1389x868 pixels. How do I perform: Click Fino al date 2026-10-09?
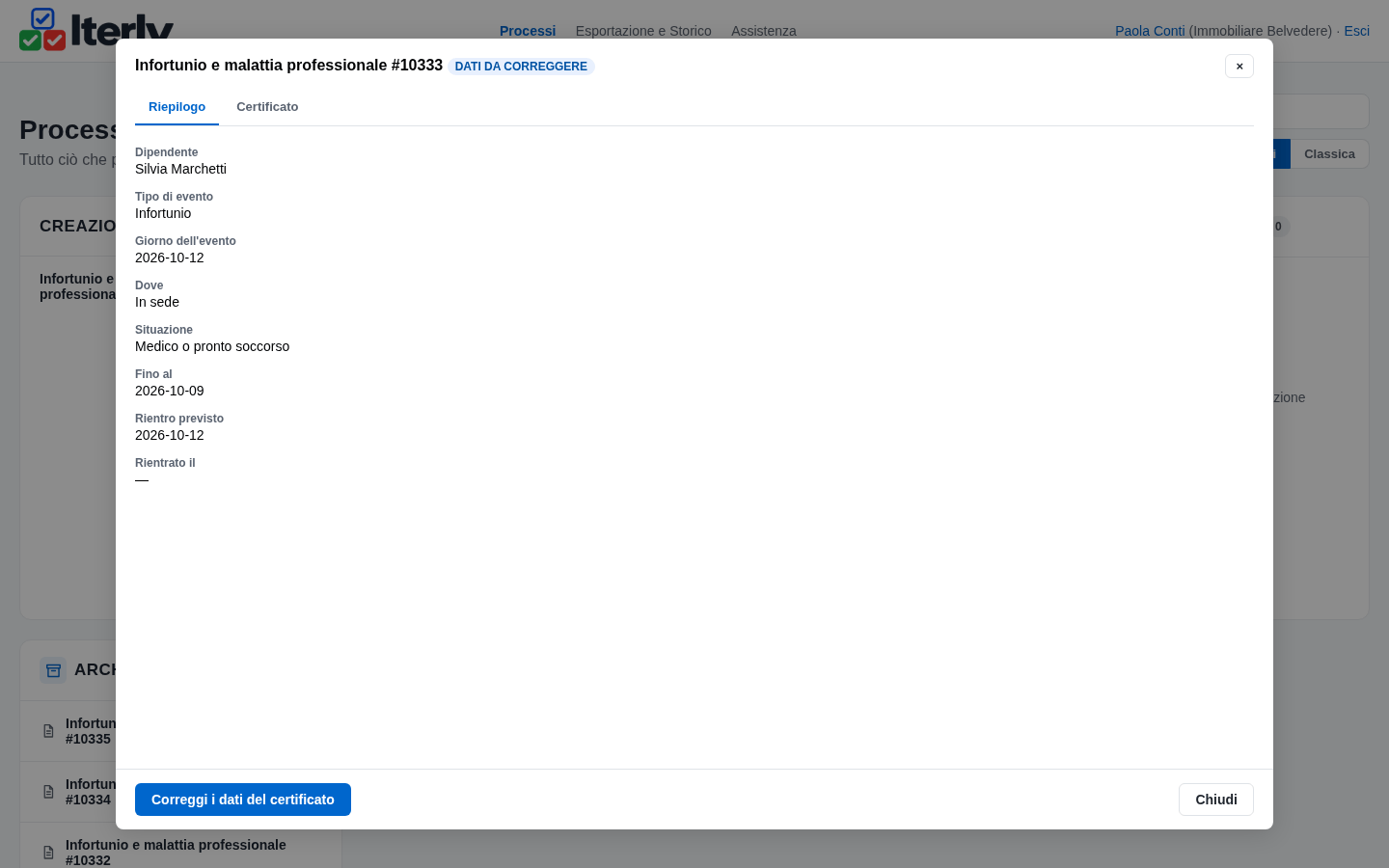170,391
